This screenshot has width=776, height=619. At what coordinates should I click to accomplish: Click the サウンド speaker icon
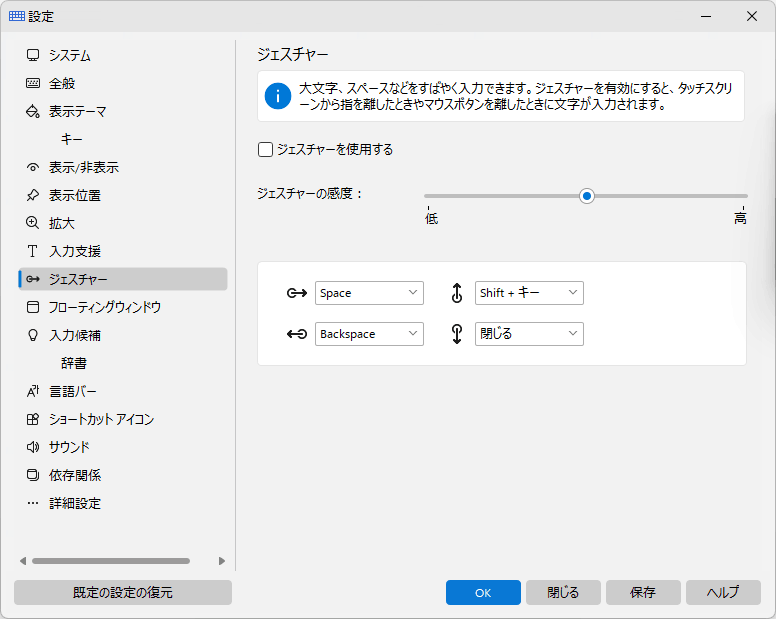33,447
